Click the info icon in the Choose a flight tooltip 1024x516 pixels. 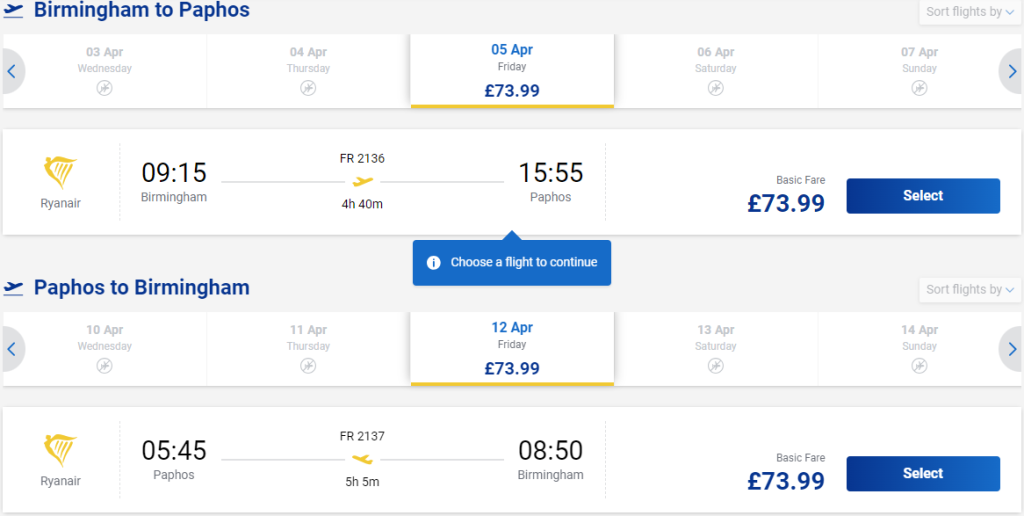tap(434, 263)
